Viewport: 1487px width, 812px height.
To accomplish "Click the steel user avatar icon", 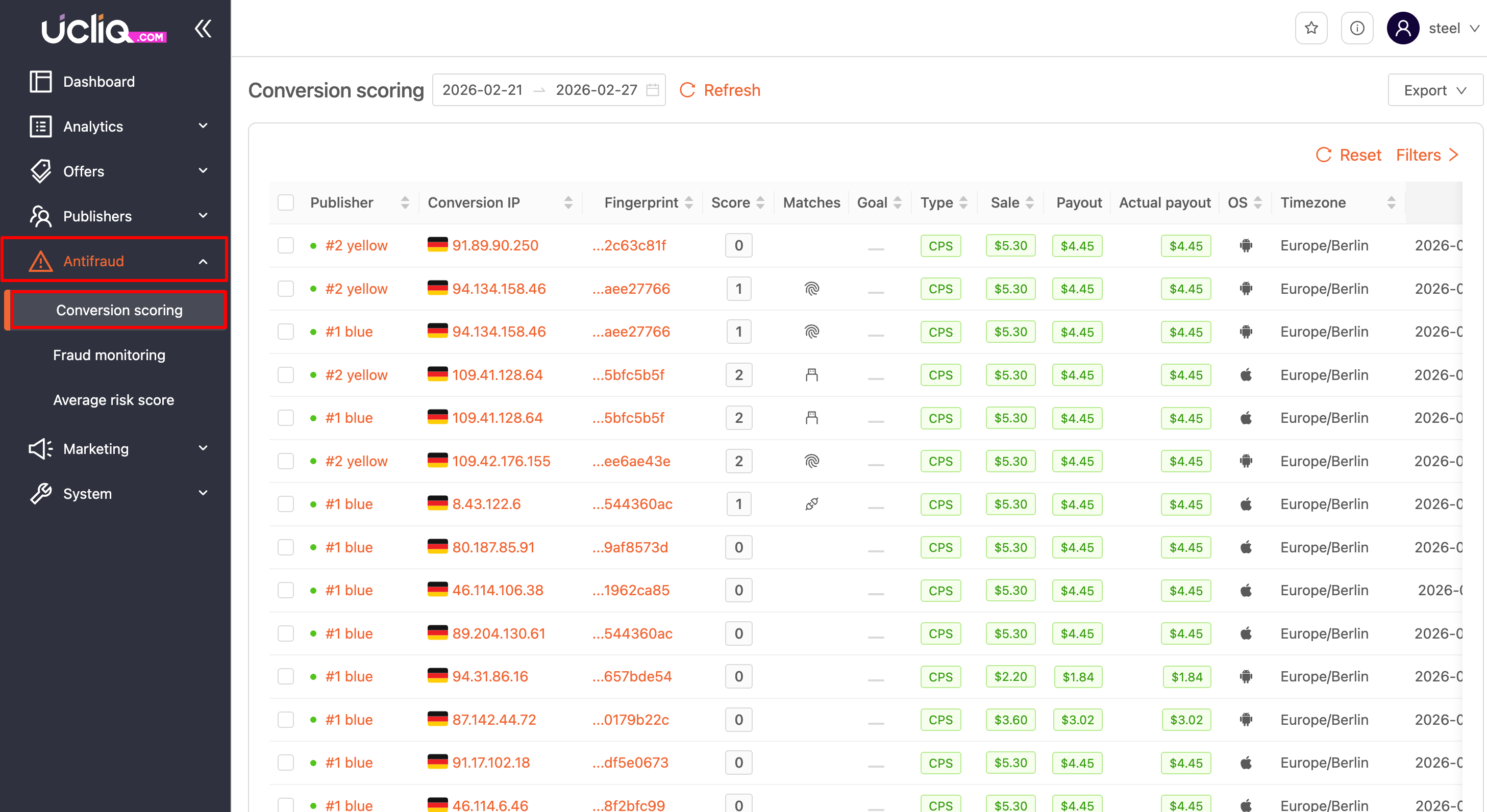I will pyautogui.click(x=1403, y=28).
